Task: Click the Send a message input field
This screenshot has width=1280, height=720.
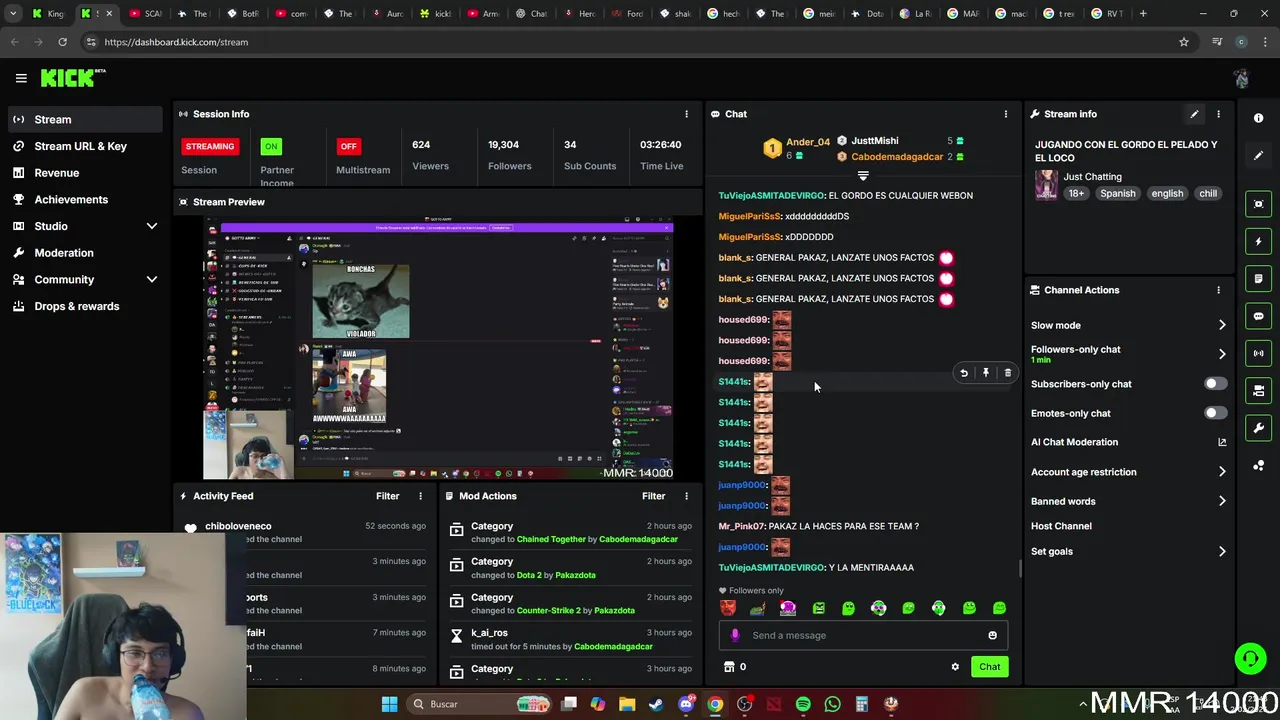Action: [x=863, y=635]
